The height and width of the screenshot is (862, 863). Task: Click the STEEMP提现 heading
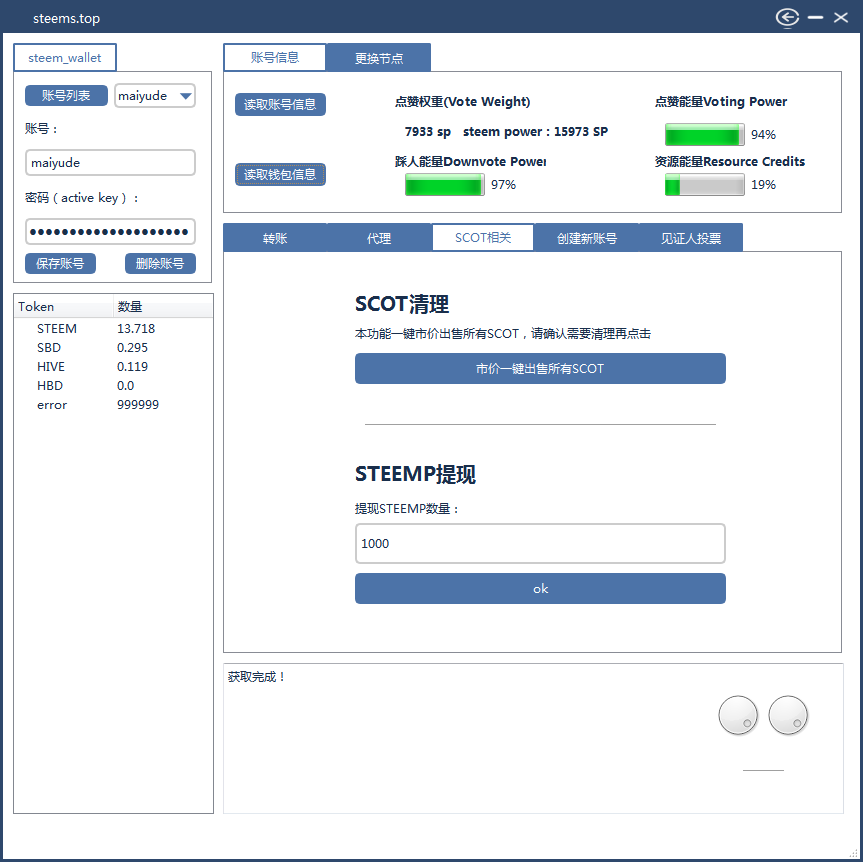coord(415,474)
